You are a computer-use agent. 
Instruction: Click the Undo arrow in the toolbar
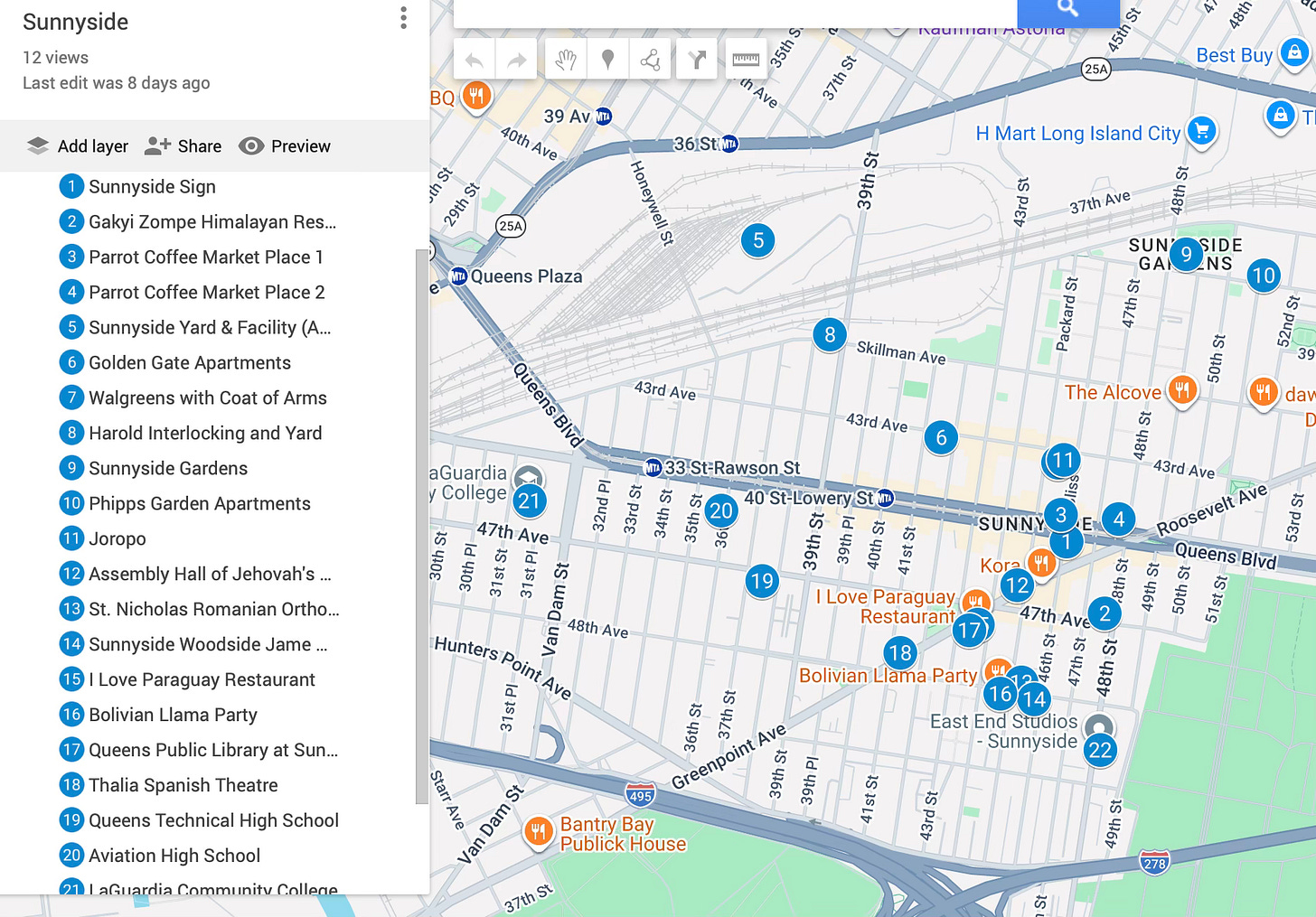click(475, 61)
